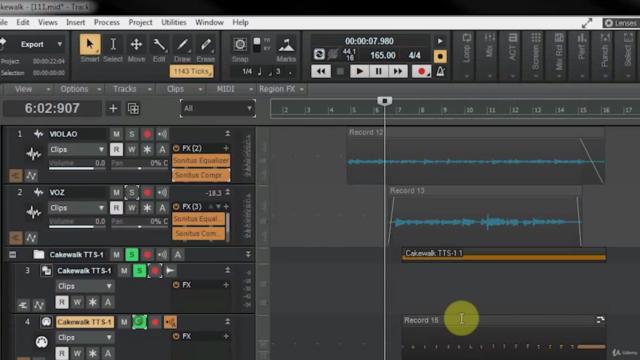This screenshot has width=640, height=360.
Task: Open VOZ Clips edit filter dropdown
Action: (x=77, y=208)
